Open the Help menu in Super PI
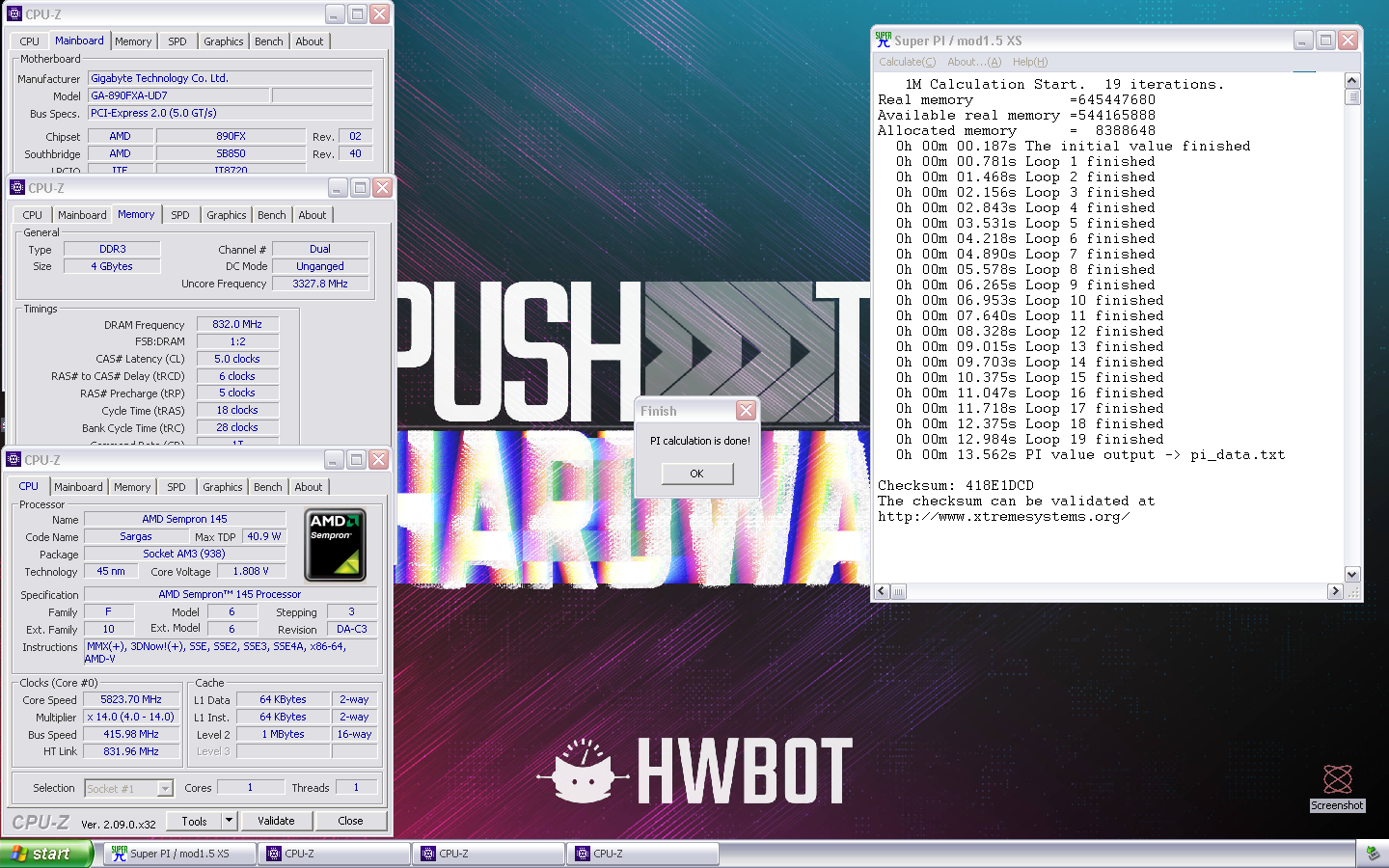The width and height of the screenshot is (1389, 868). (x=1030, y=62)
